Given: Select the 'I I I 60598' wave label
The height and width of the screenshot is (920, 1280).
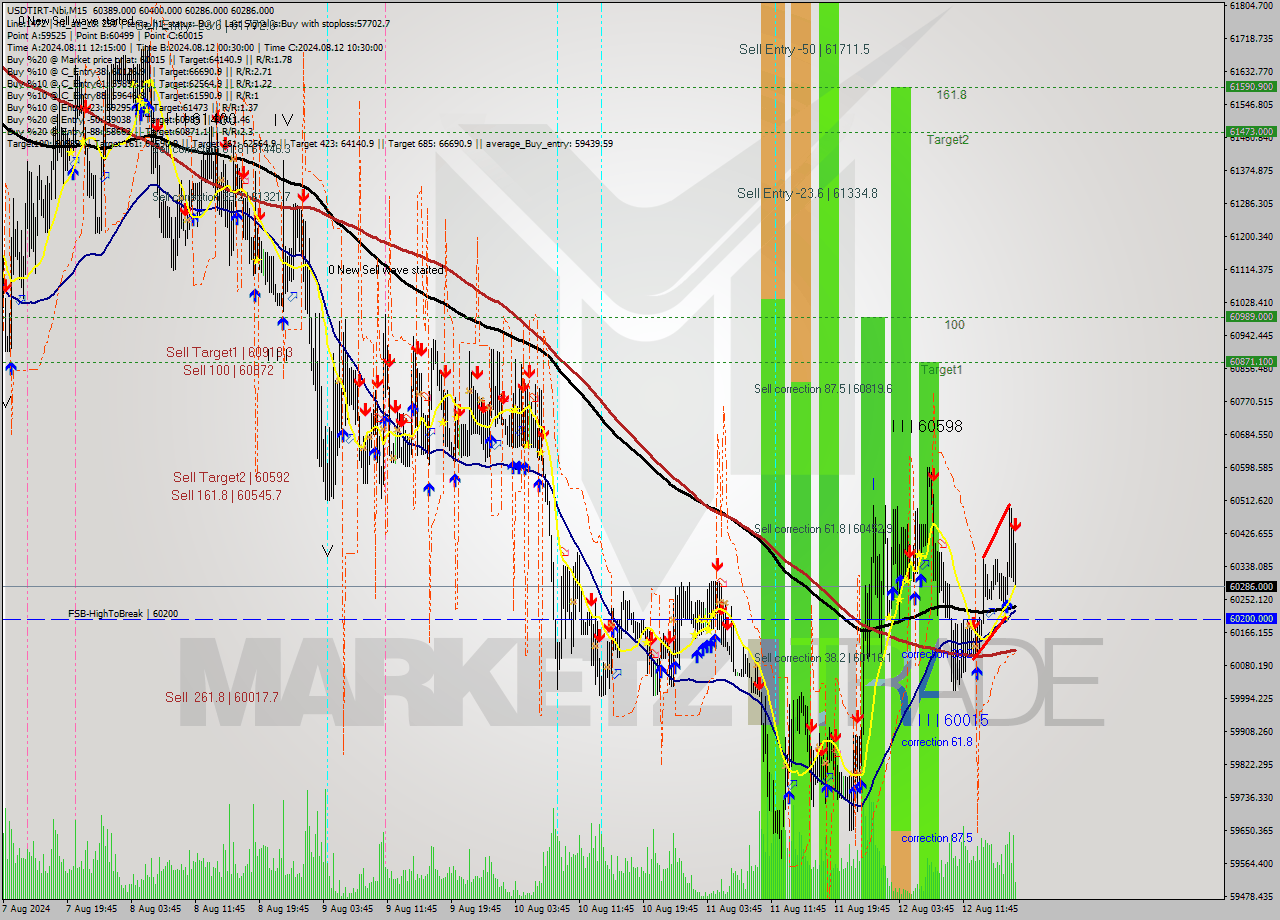Looking at the screenshot, I should coord(927,426).
